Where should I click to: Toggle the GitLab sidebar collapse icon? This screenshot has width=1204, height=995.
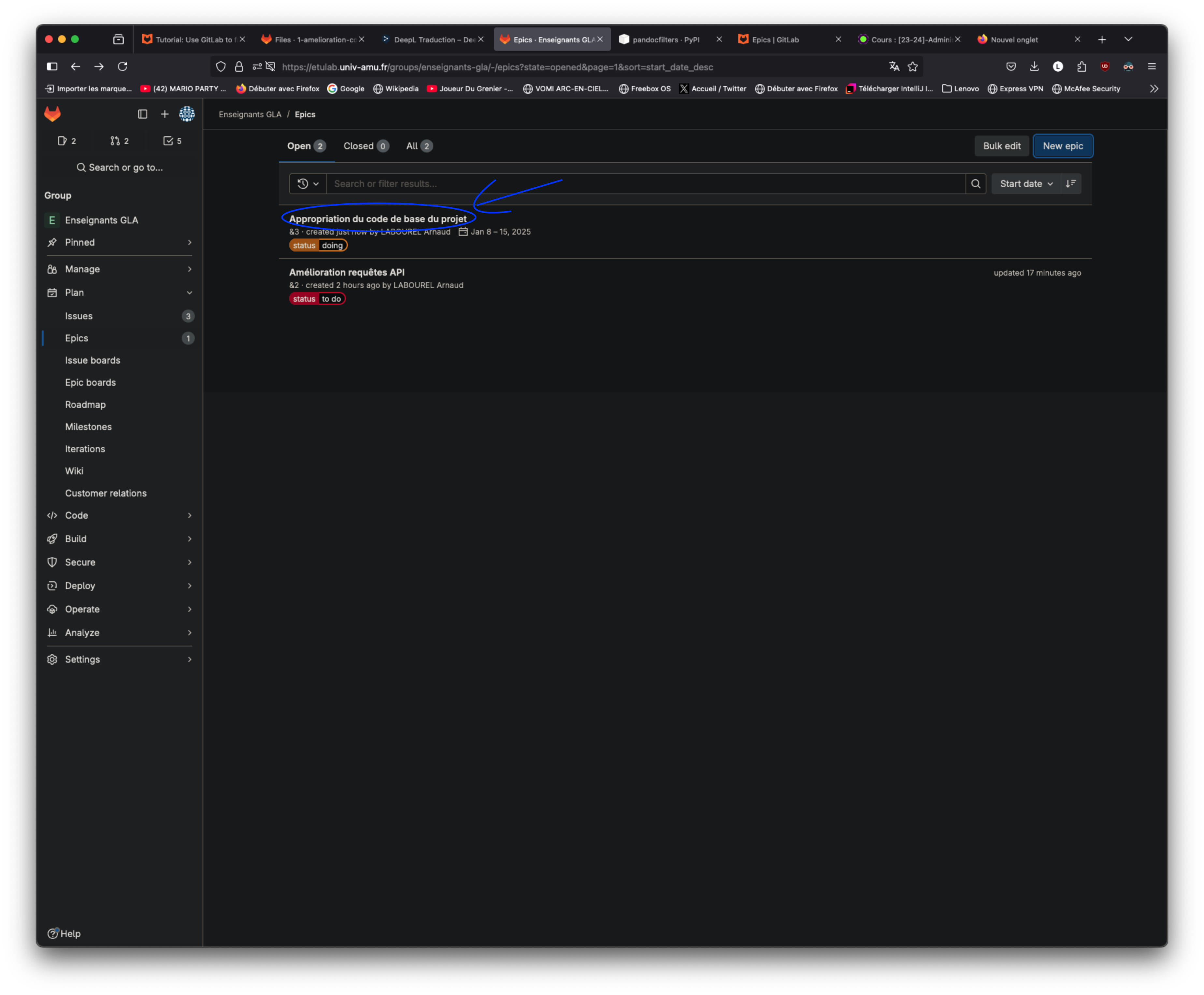(x=143, y=114)
